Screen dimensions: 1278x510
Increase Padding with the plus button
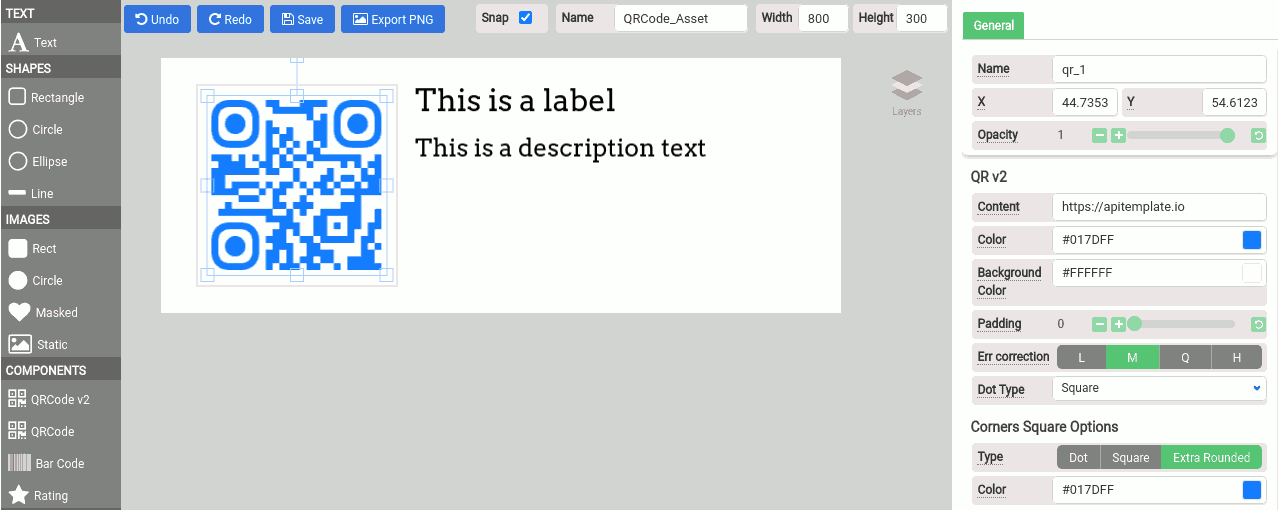pyautogui.click(x=1119, y=324)
